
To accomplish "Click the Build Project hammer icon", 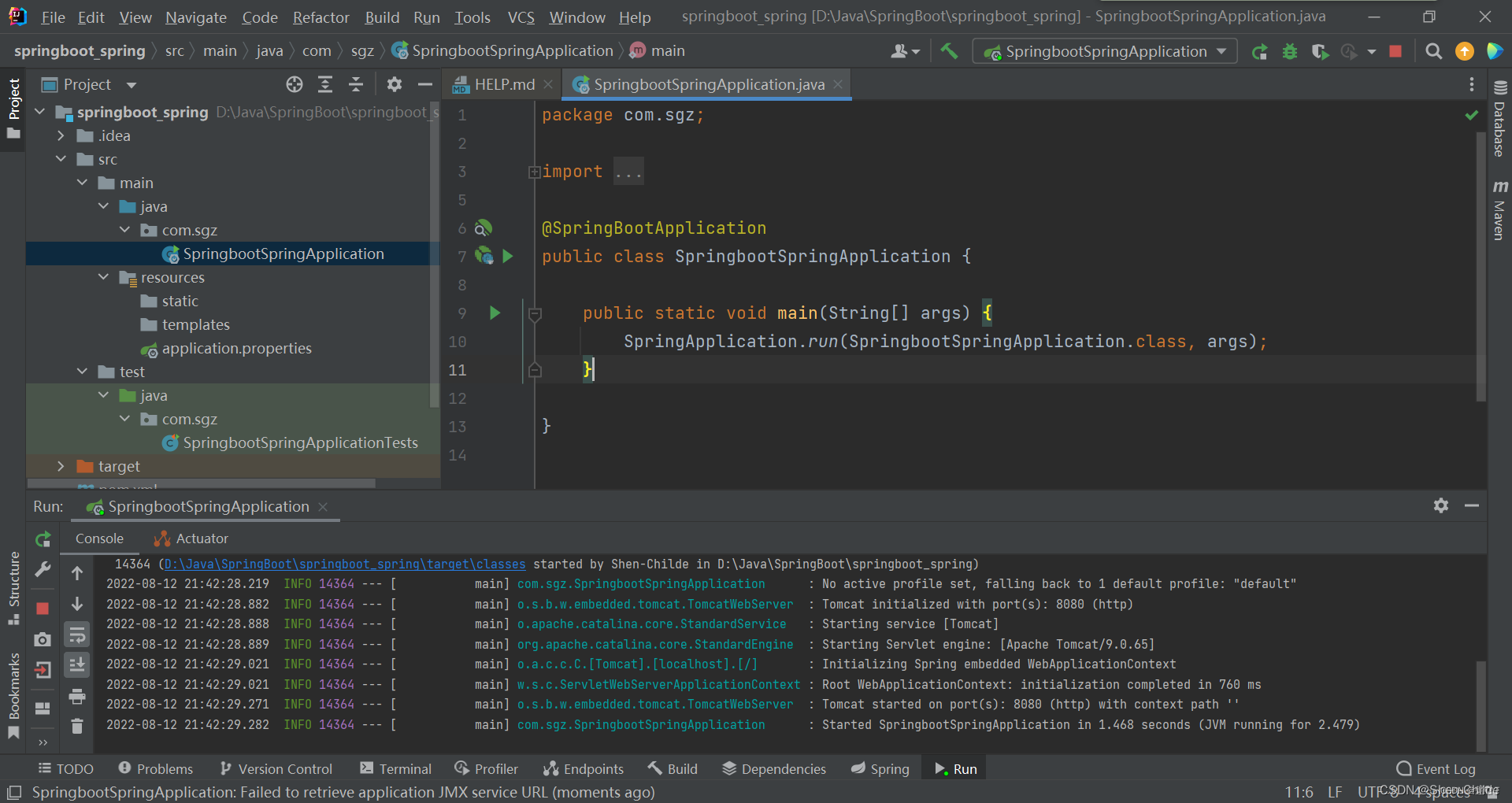I will click(949, 51).
